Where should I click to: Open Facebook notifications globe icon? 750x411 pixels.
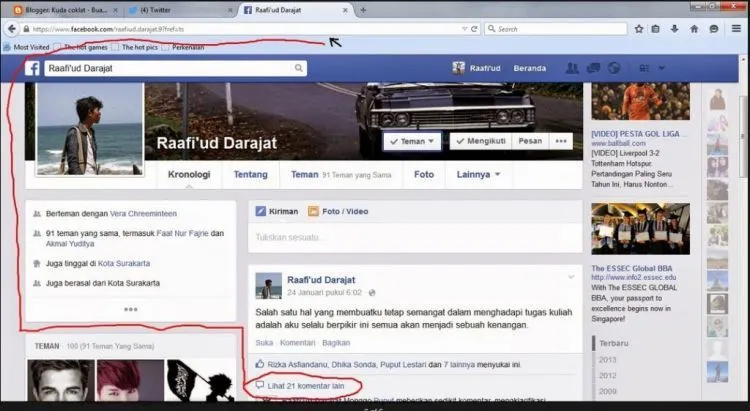(x=614, y=68)
